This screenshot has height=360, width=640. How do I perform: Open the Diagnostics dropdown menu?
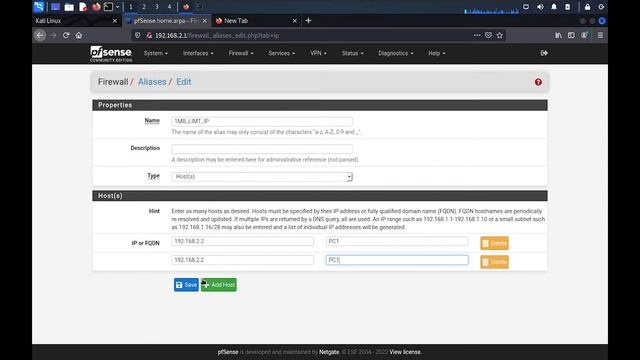(x=396, y=53)
